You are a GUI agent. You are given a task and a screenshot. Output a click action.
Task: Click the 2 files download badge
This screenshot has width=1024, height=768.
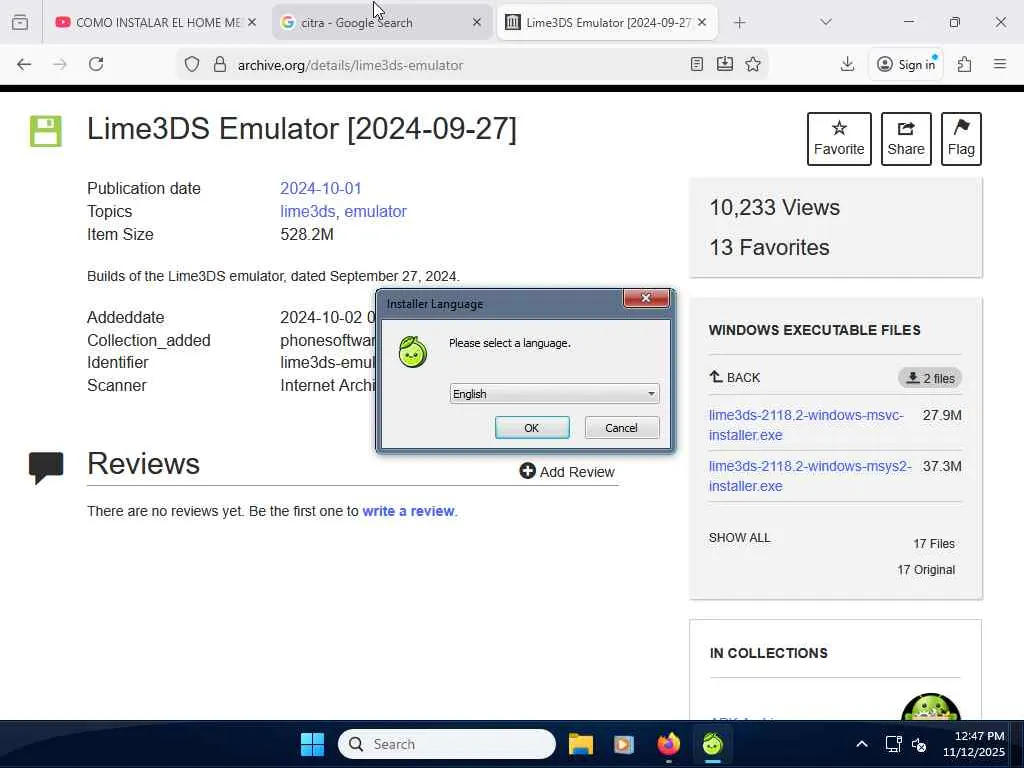pos(930,378)
